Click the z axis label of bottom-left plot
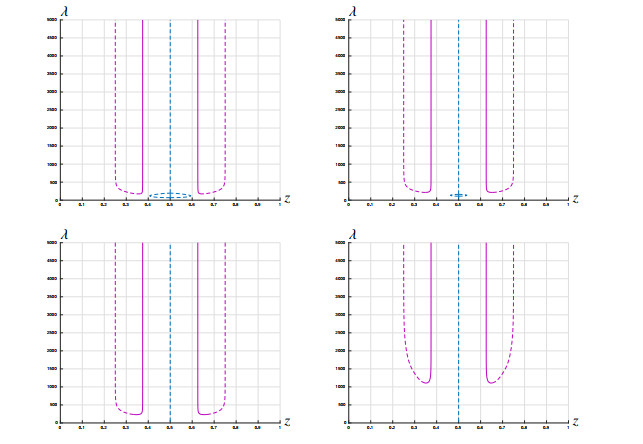The width and height of the screenshot is (643, 444). pos(287,421)
